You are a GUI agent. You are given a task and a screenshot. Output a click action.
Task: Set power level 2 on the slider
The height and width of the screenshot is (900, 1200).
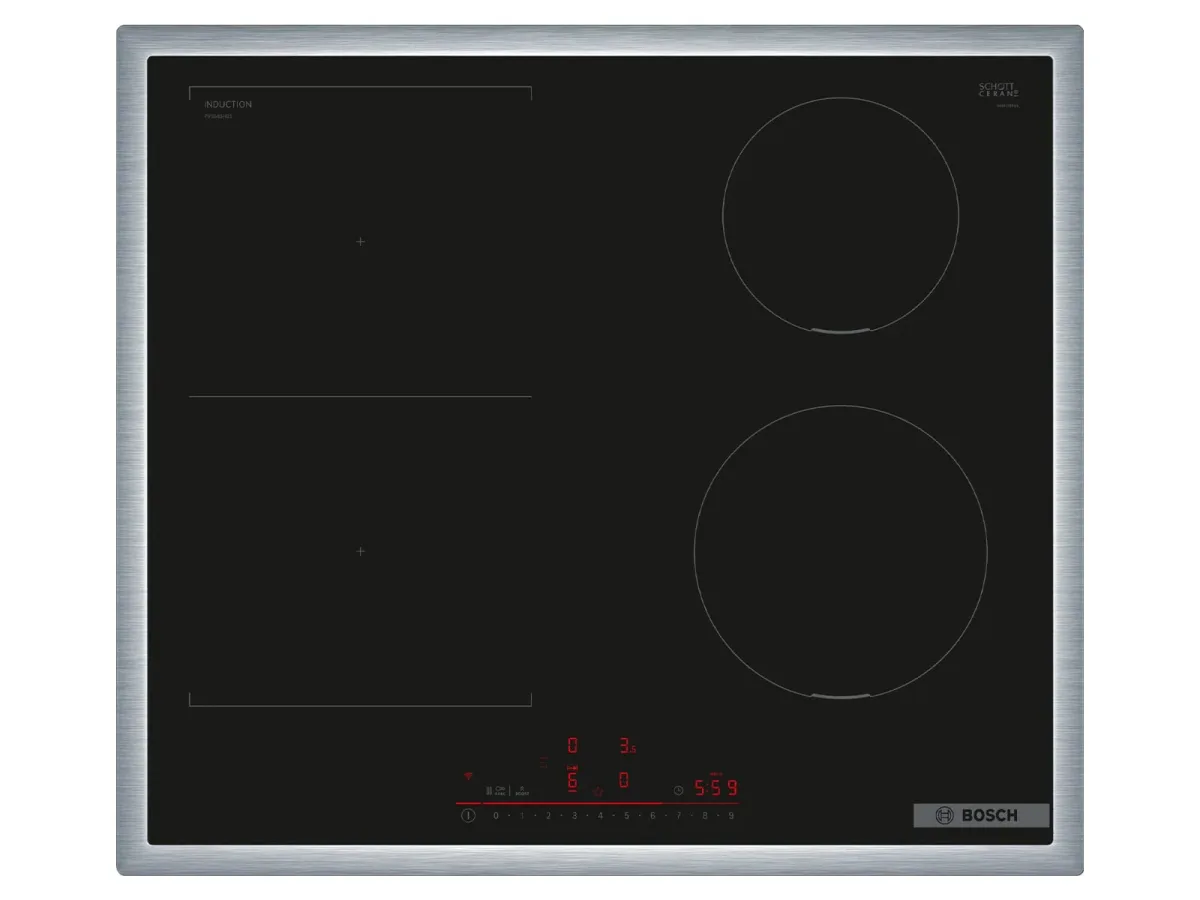[x=548, y=816]
